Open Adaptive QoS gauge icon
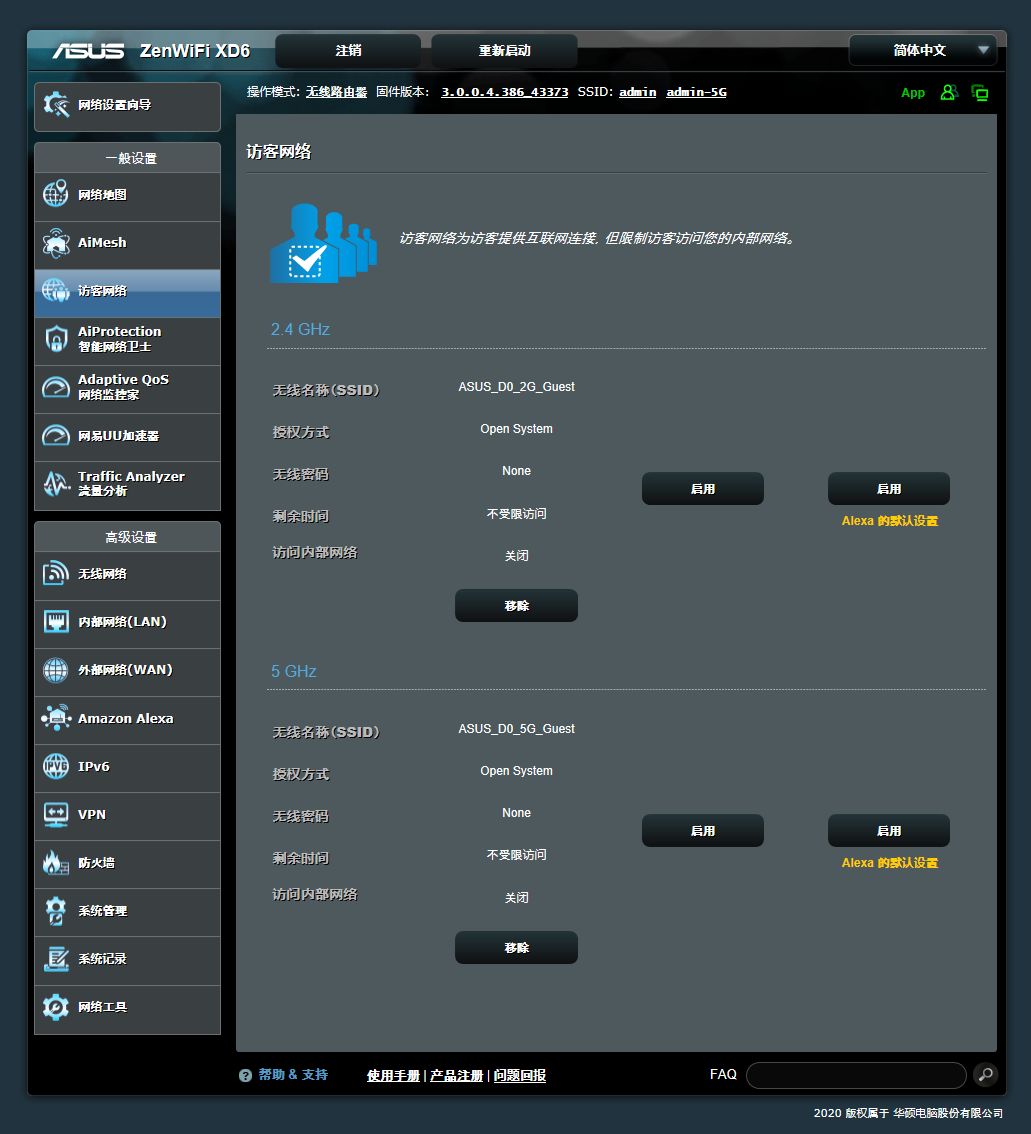1031x1134 pixels. 56,388
